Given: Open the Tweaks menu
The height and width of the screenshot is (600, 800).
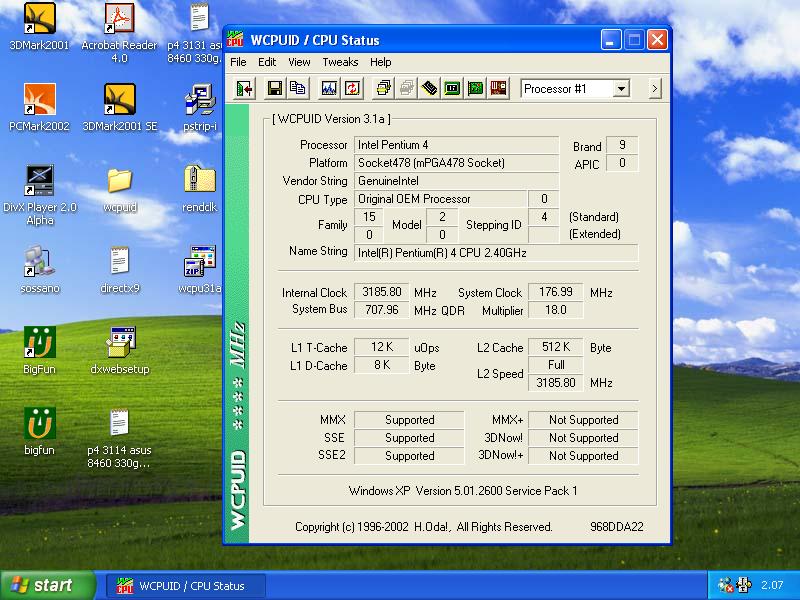Looking at the screenshot, I should coord(340,62).
